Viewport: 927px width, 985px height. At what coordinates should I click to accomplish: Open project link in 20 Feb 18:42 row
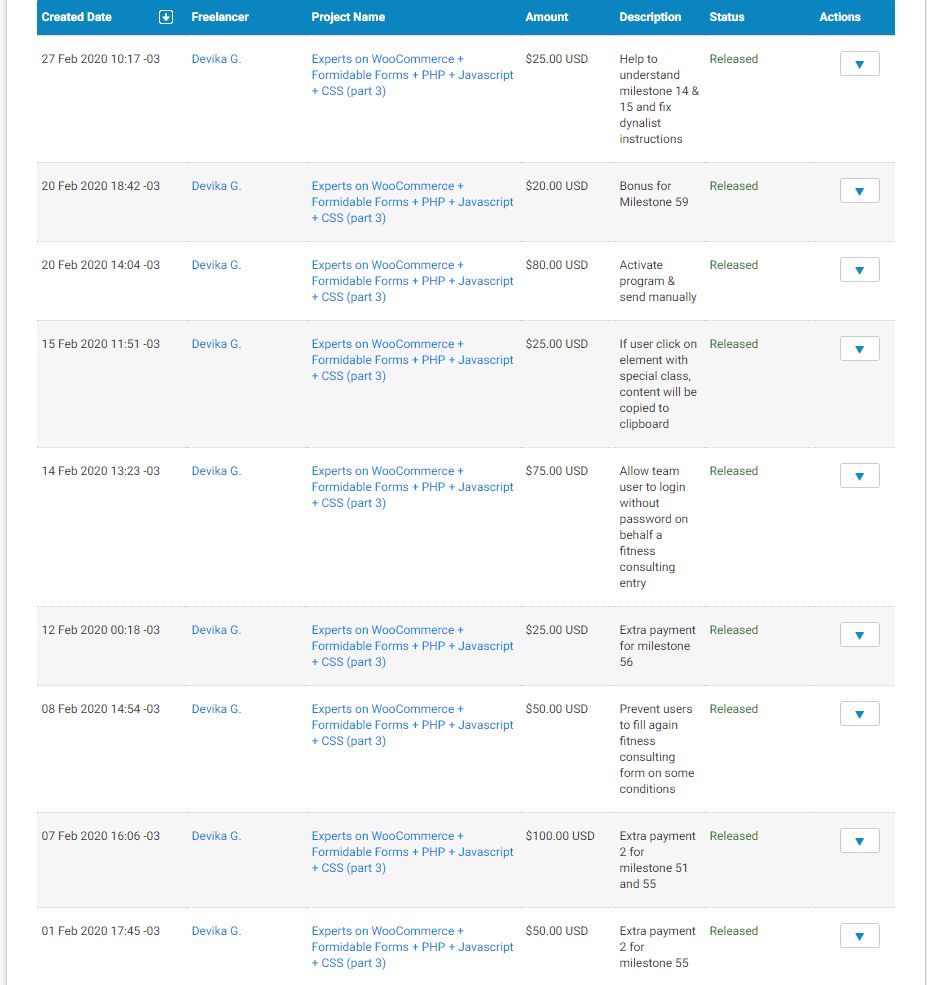point(412,202)
